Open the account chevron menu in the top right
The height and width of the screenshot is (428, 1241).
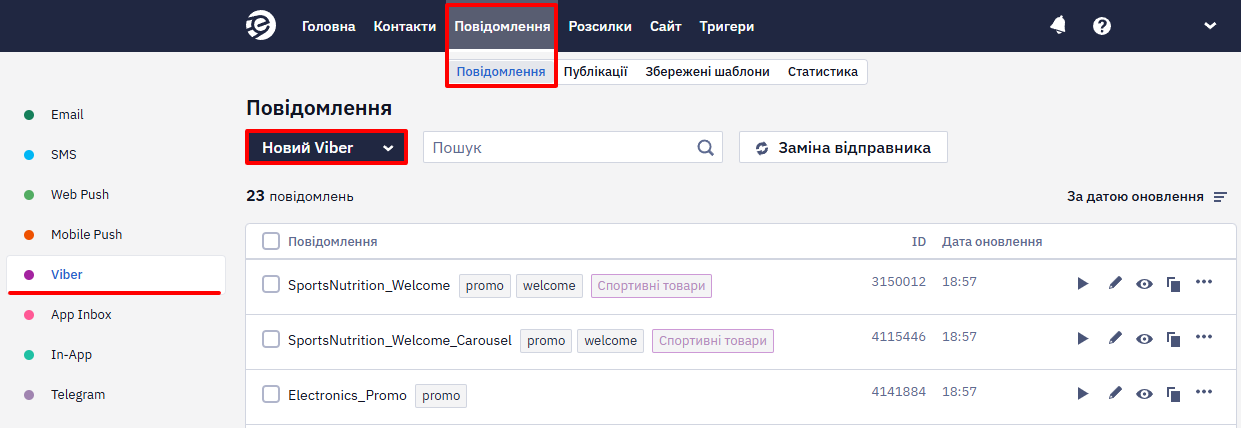pos(1210,26)
